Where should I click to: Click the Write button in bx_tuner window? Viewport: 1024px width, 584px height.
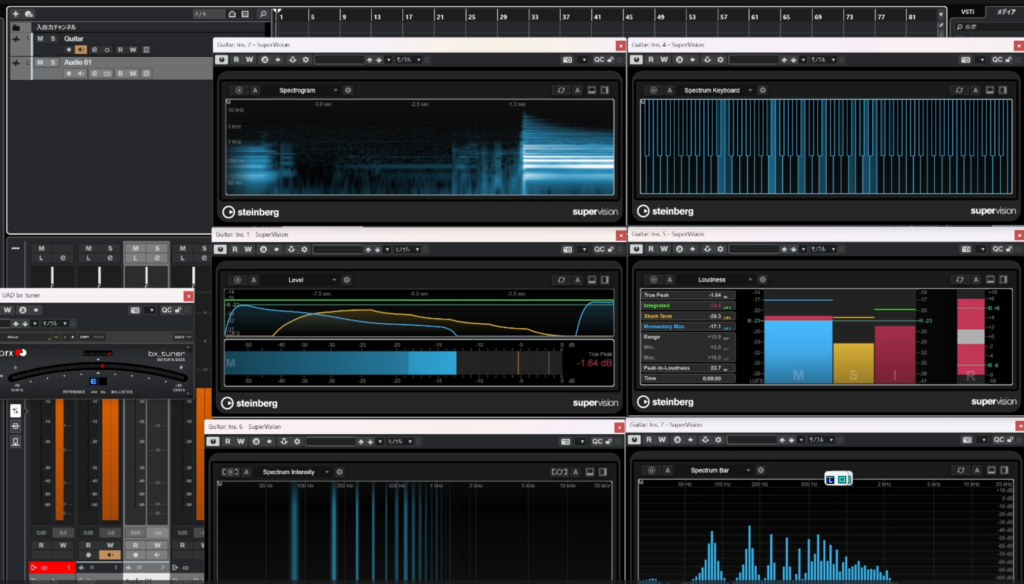(x=8, y=310)
